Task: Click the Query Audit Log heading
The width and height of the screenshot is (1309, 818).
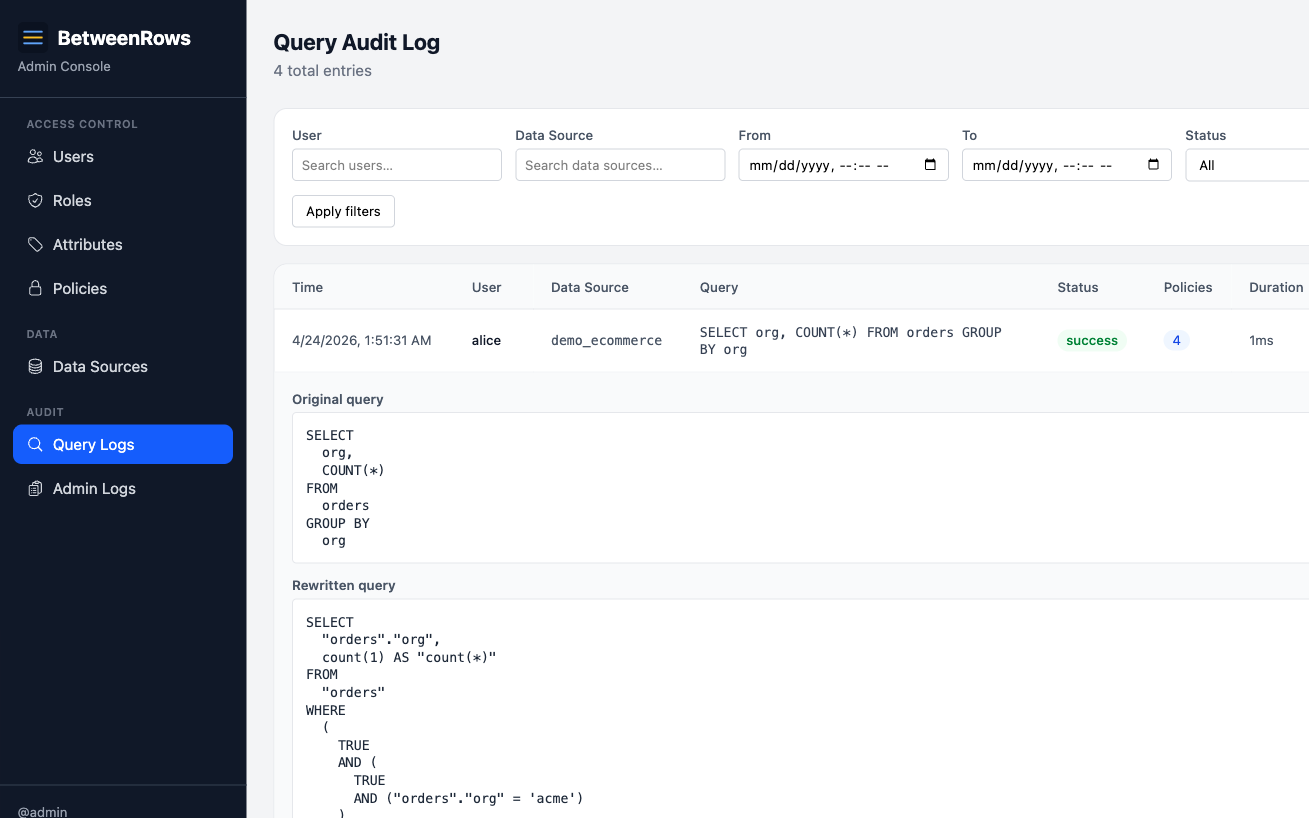Action: (357, 42)
